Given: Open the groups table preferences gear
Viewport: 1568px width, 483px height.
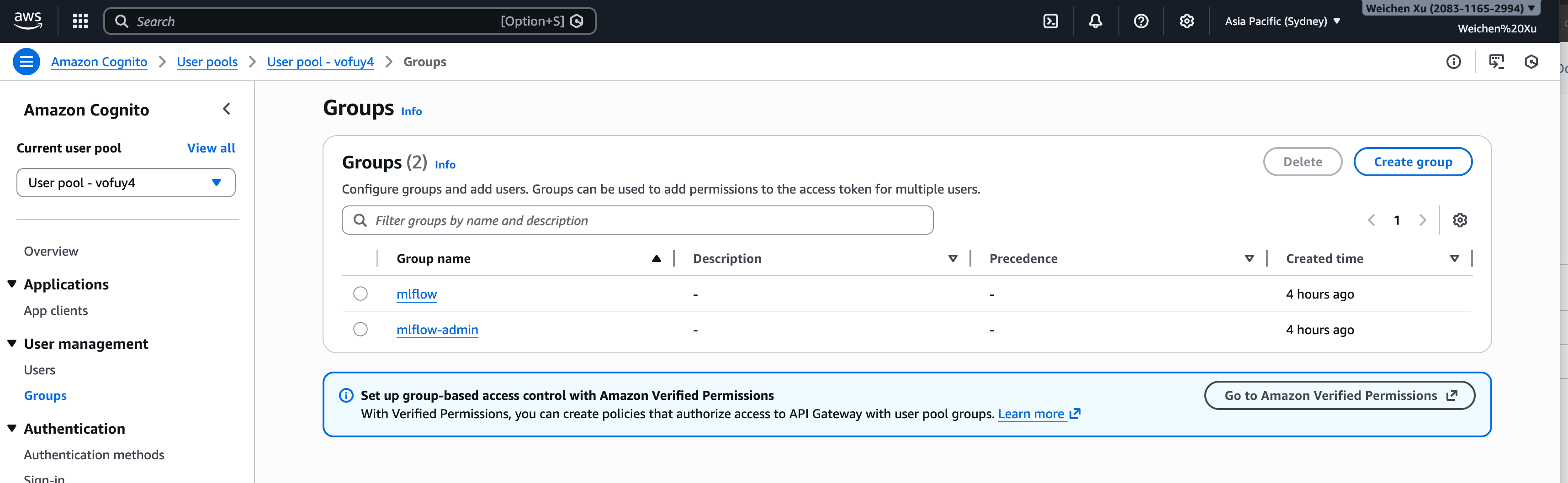Looking at the screenshot, I should click(1460, 220).
